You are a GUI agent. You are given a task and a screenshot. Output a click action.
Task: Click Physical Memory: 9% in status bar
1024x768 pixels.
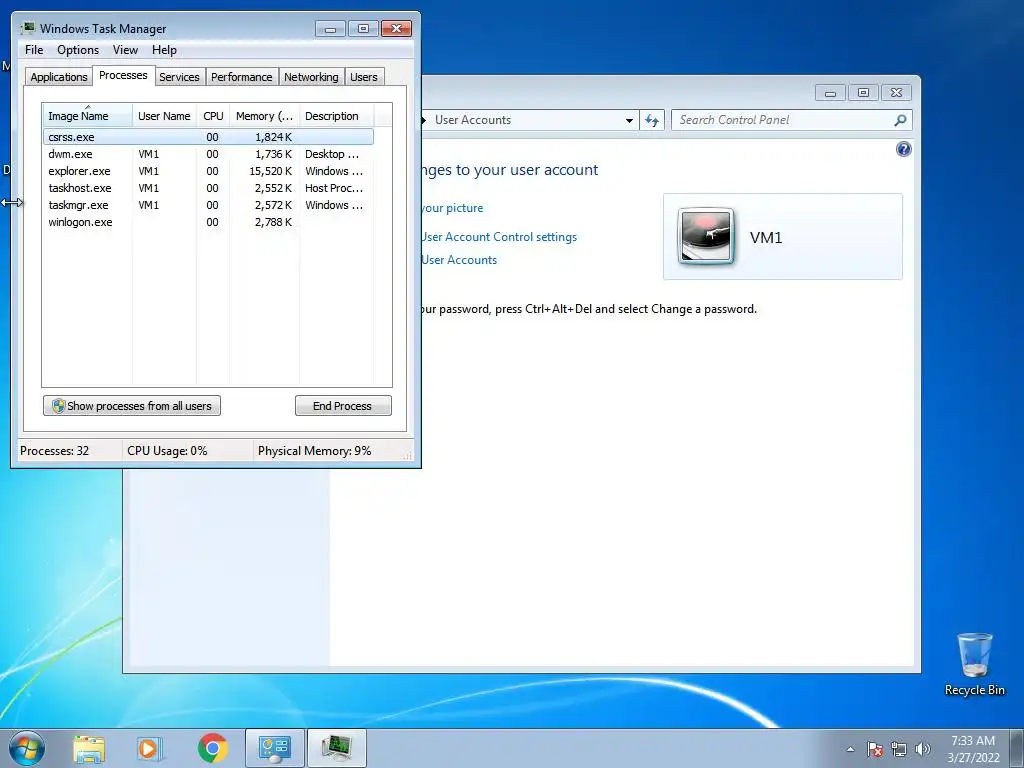tap(314, 451)
